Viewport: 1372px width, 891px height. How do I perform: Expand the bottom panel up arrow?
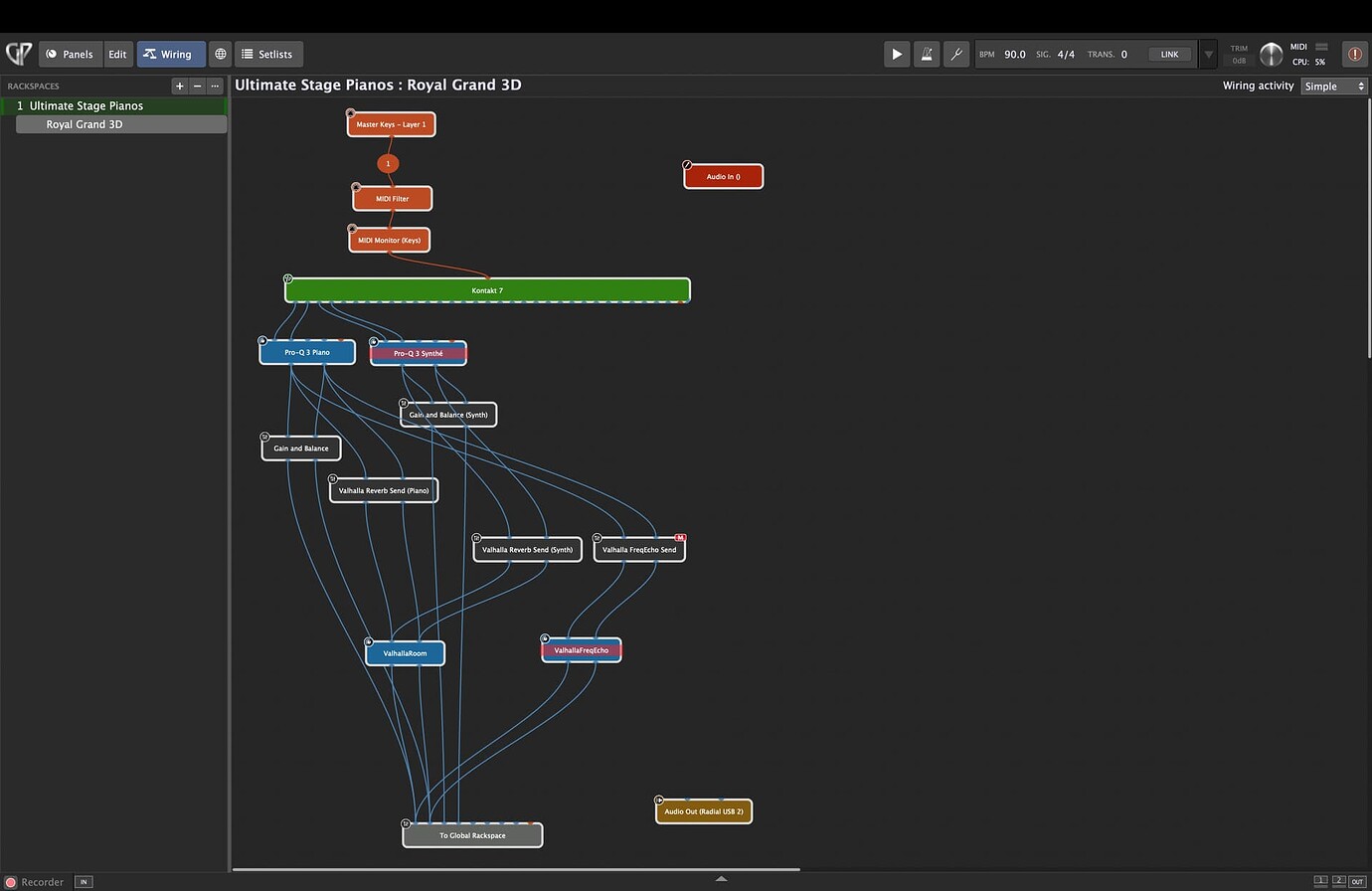click(x=722, y=879)
